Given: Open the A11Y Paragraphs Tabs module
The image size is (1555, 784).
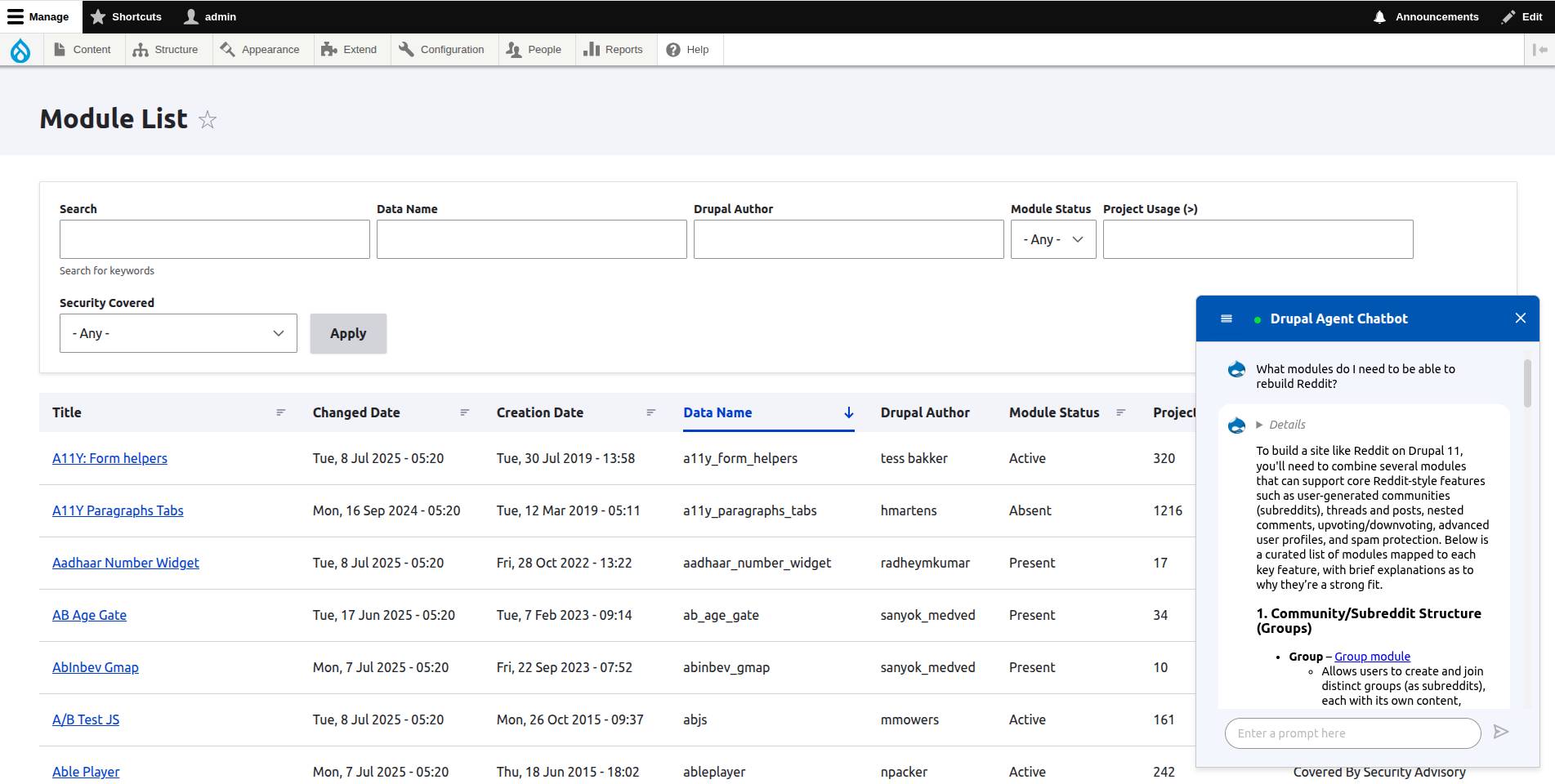Looking at the screenshot, I should (118, 510).
